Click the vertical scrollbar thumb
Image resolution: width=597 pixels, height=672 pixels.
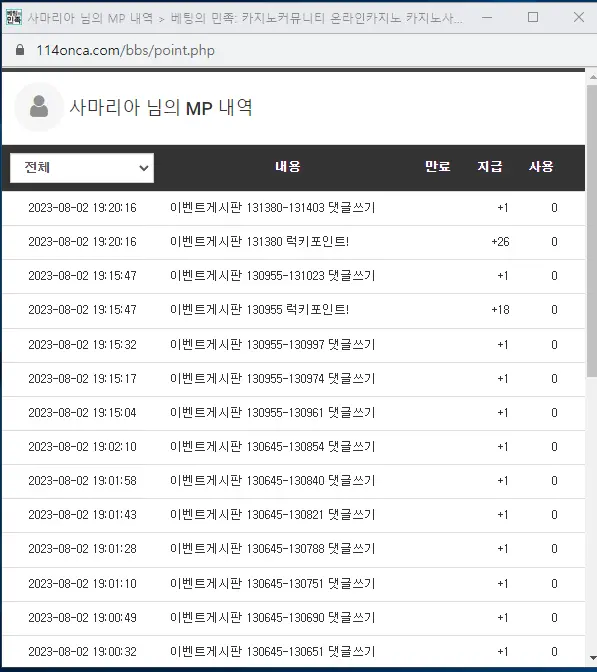pos(592,231)
